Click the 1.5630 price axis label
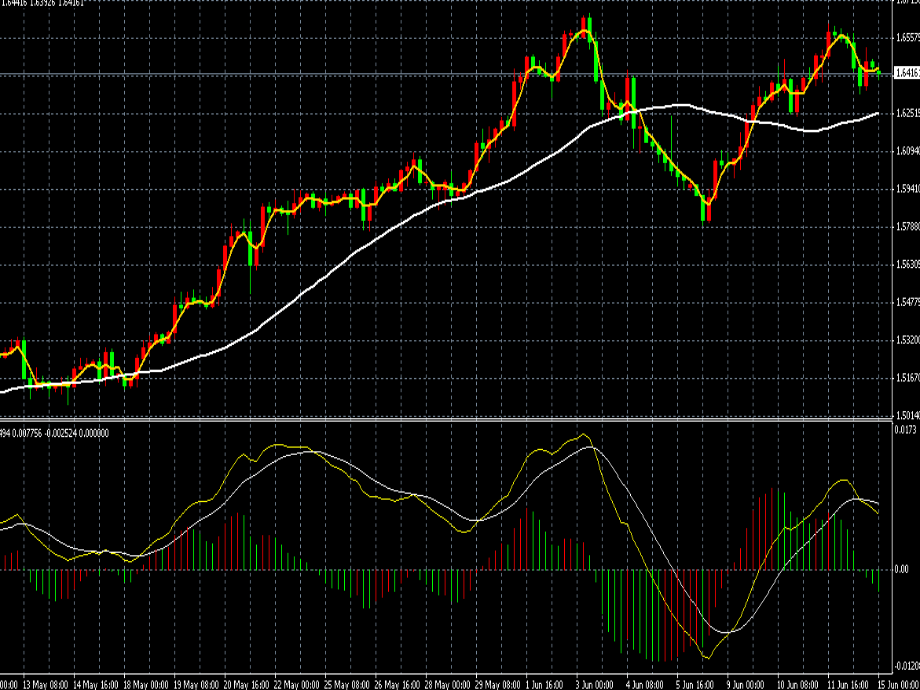The width and height of the screenshot is (920, 690). [x=908, y=265]
